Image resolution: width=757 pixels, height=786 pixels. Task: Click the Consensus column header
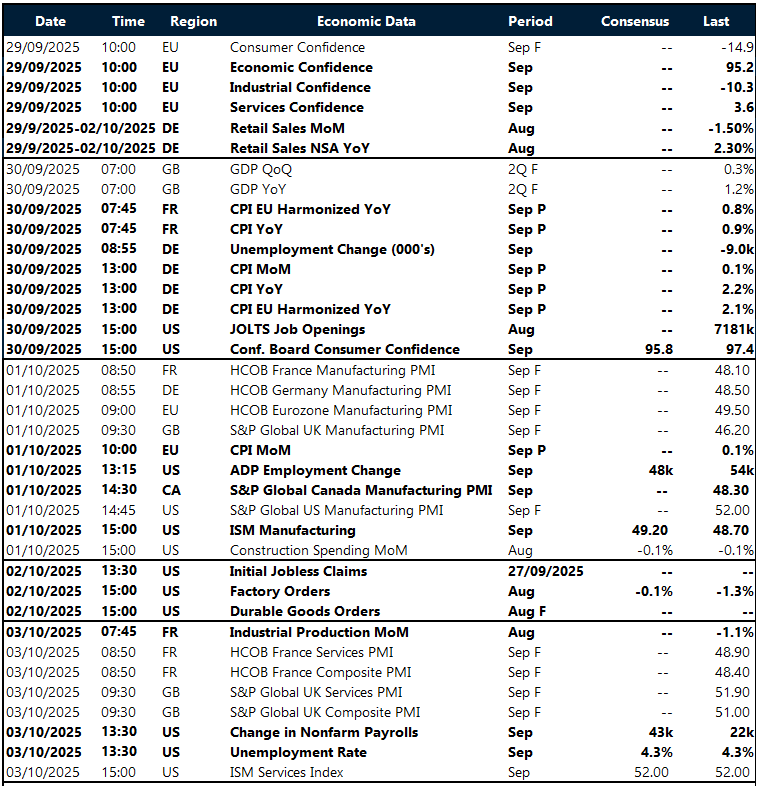click(x=635, y=21)
